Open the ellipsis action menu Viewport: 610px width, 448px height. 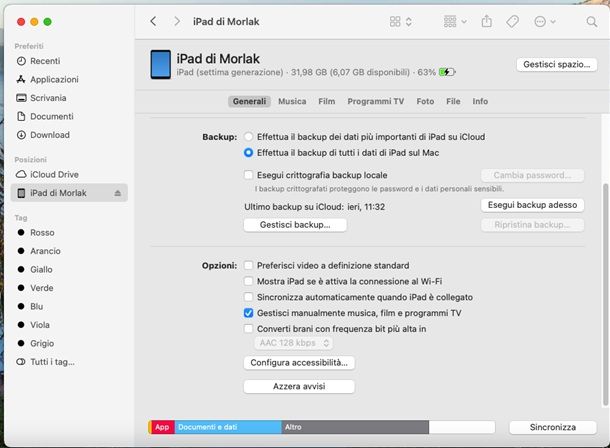point(544,21)
